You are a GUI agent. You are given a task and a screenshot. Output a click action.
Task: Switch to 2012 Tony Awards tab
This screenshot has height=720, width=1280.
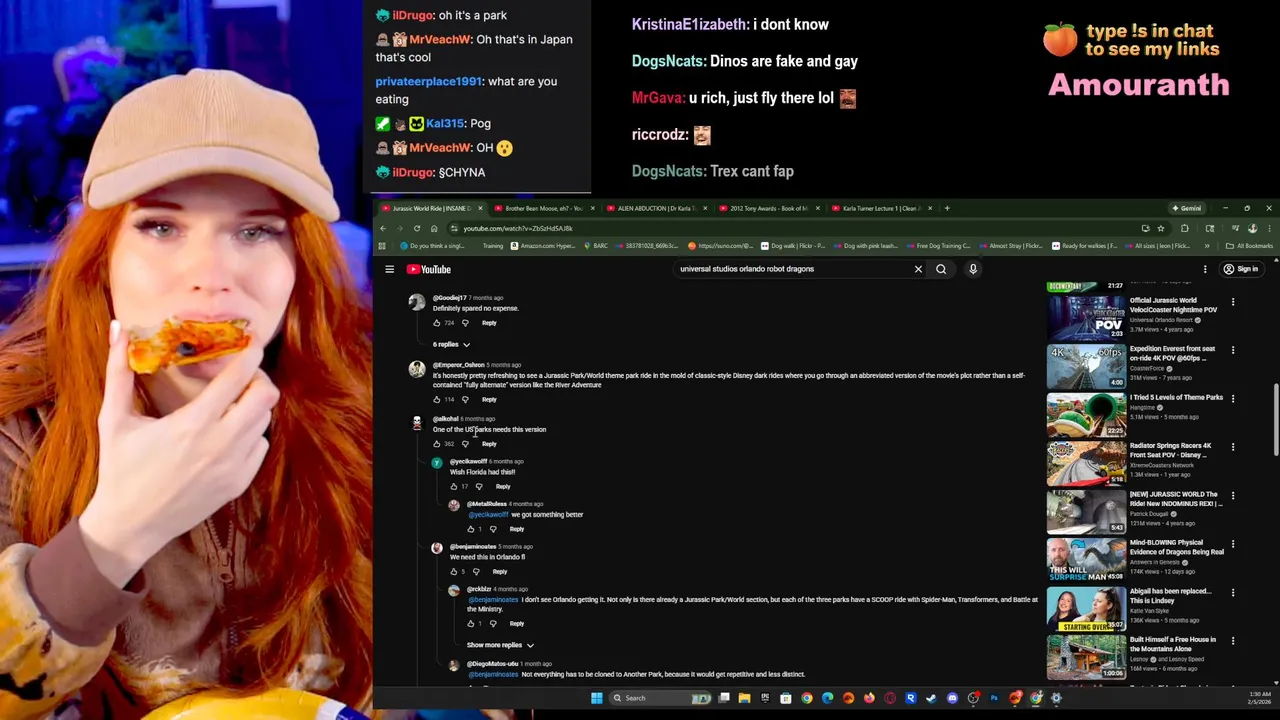coord(768,208)
